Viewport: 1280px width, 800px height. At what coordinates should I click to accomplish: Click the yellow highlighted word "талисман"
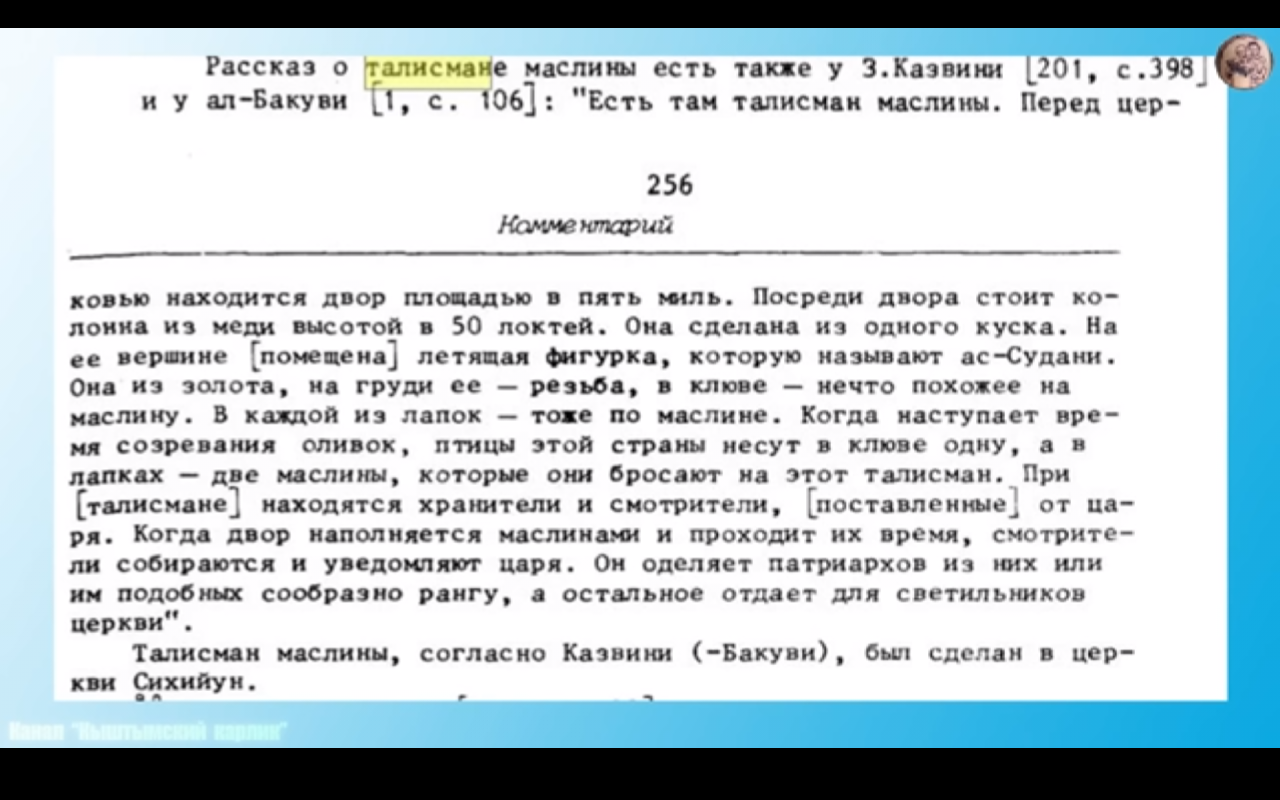430,68
